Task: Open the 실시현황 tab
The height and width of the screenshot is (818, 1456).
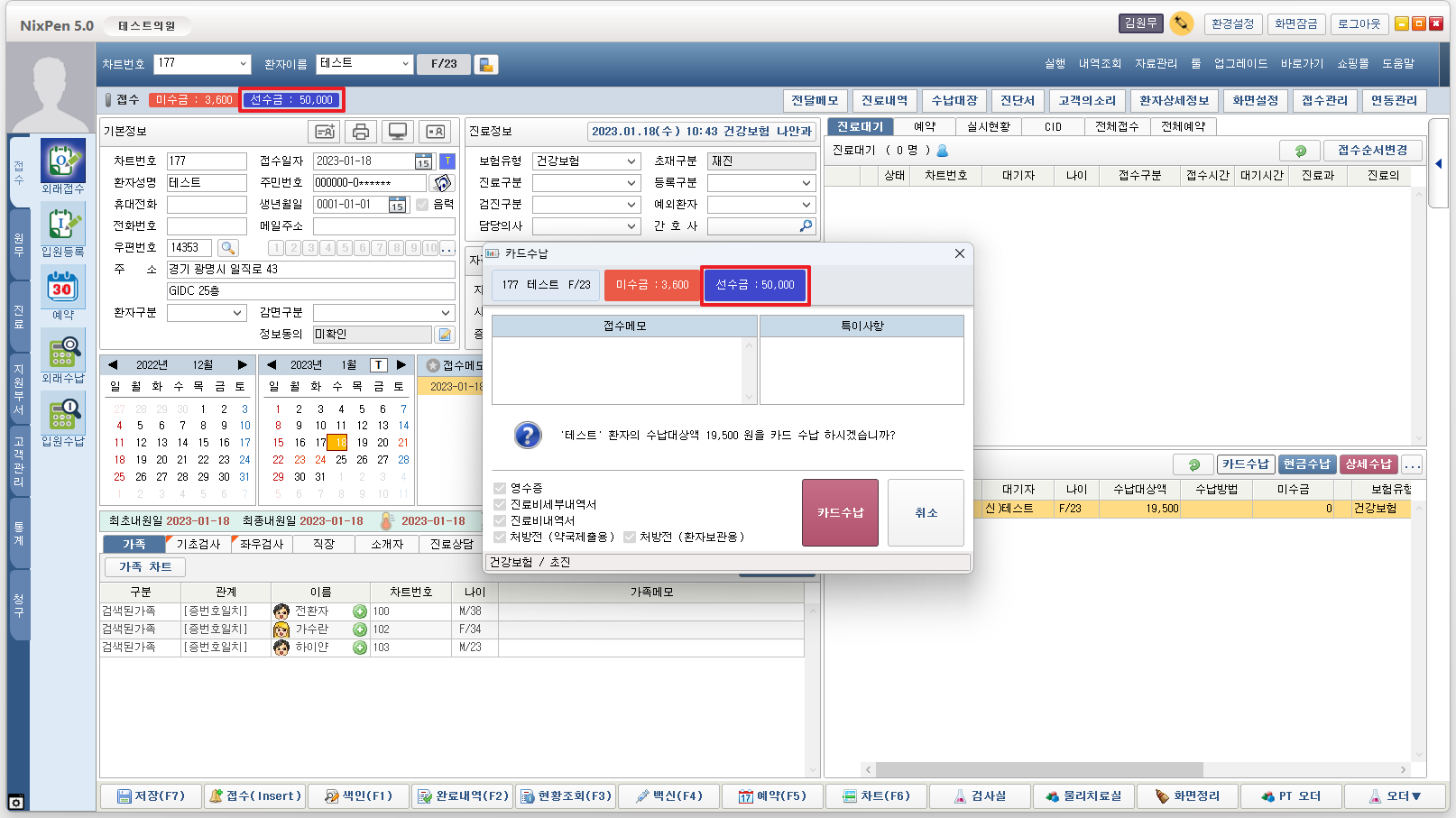Action: tap(989, 127)
